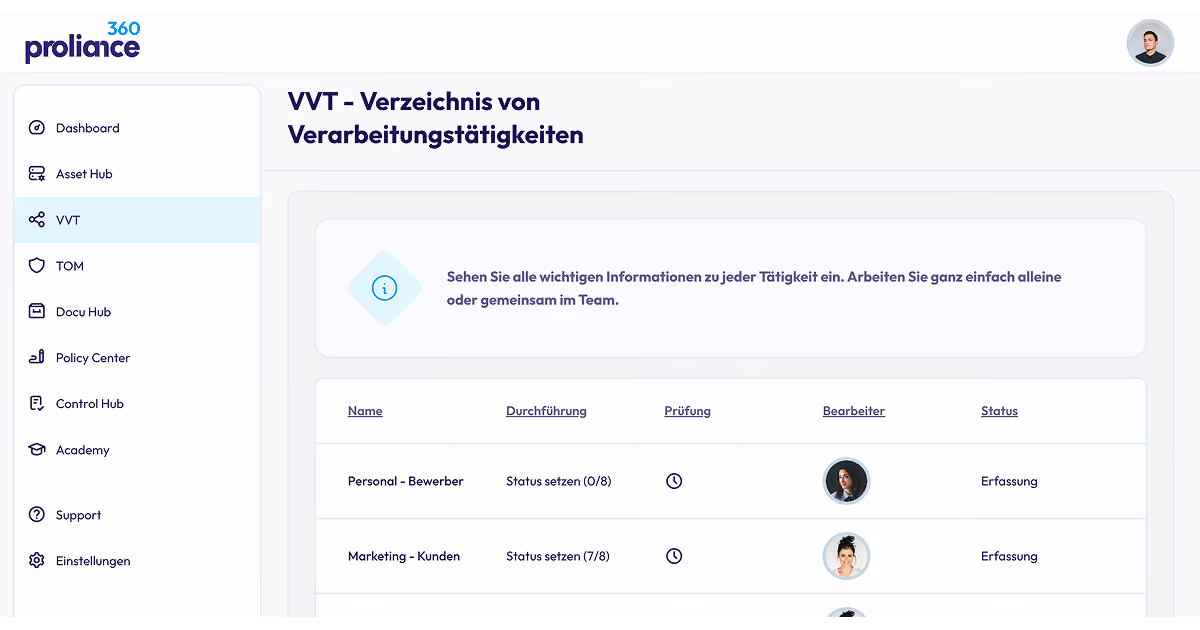Click the proliance 360 logo
Image resolution: width=1200 pixels, height=630 pixels.
tap(83, 42)
